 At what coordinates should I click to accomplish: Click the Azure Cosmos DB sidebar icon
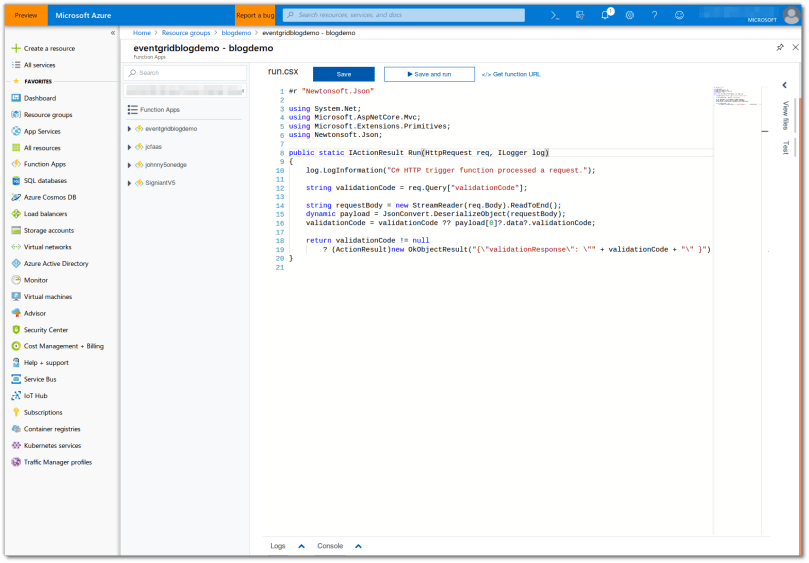click(16, 197)
